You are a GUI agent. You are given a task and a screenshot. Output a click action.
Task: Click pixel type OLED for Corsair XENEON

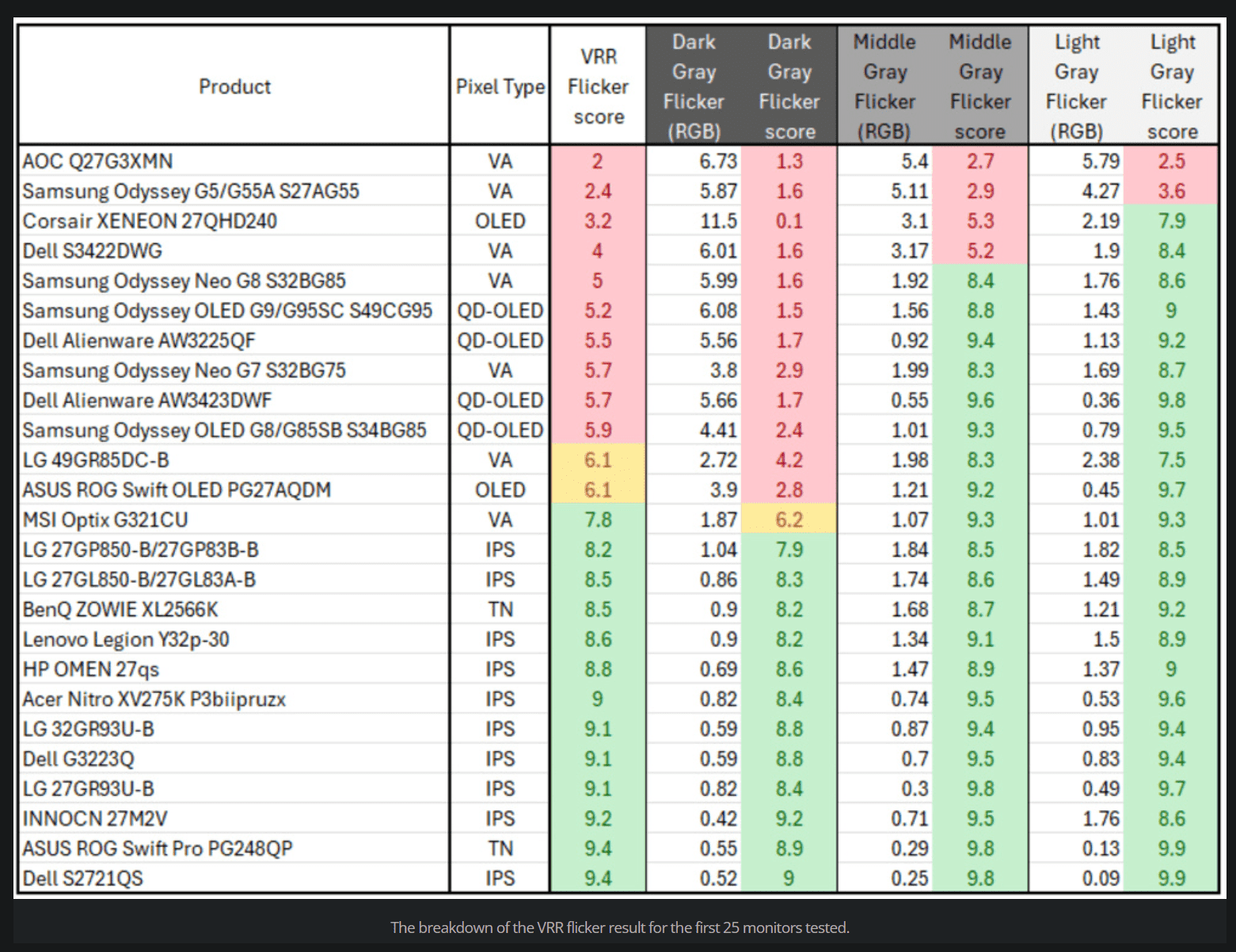click(500, 221)
